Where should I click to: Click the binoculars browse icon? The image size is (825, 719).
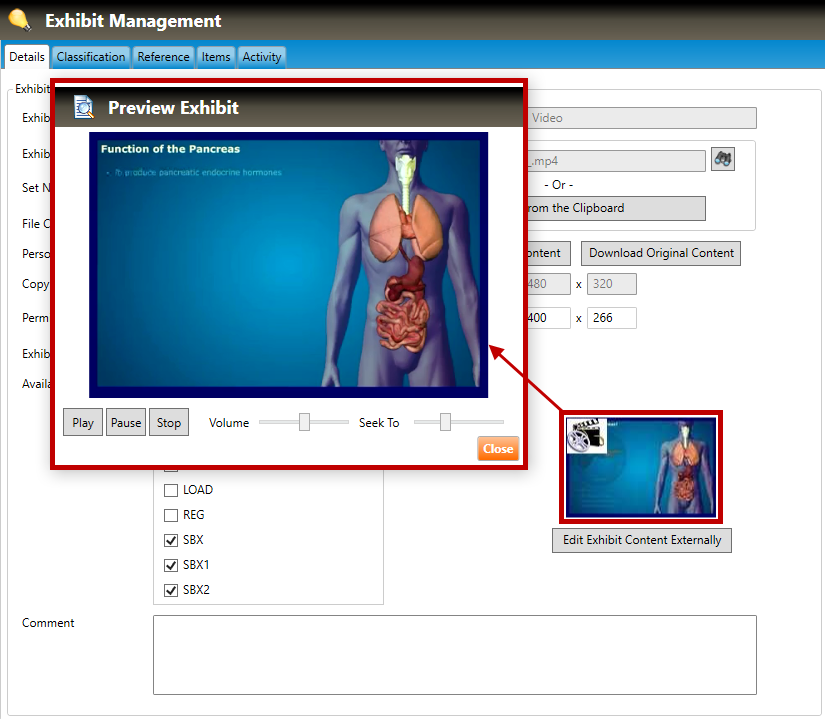[722, 159]
